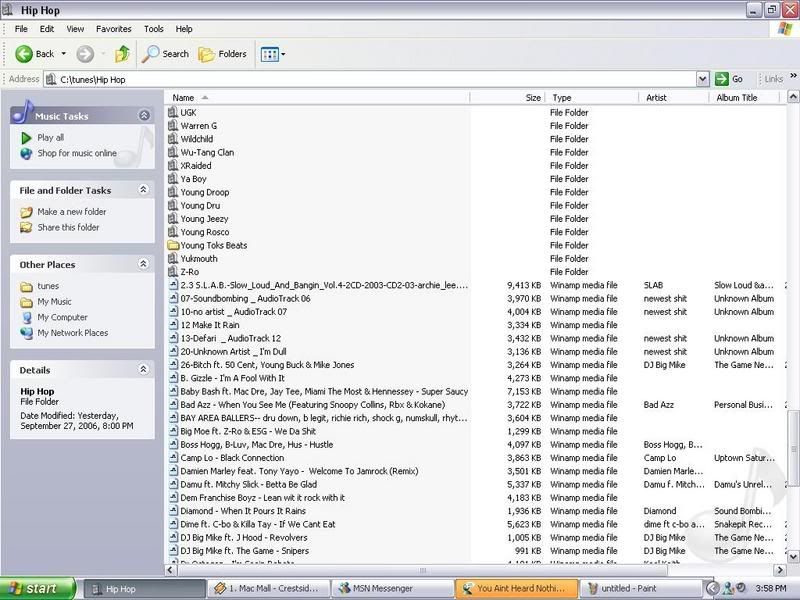Viewport: 800px width, 600px height.
Task: Click Shop for music online
Action: point(77,153)
